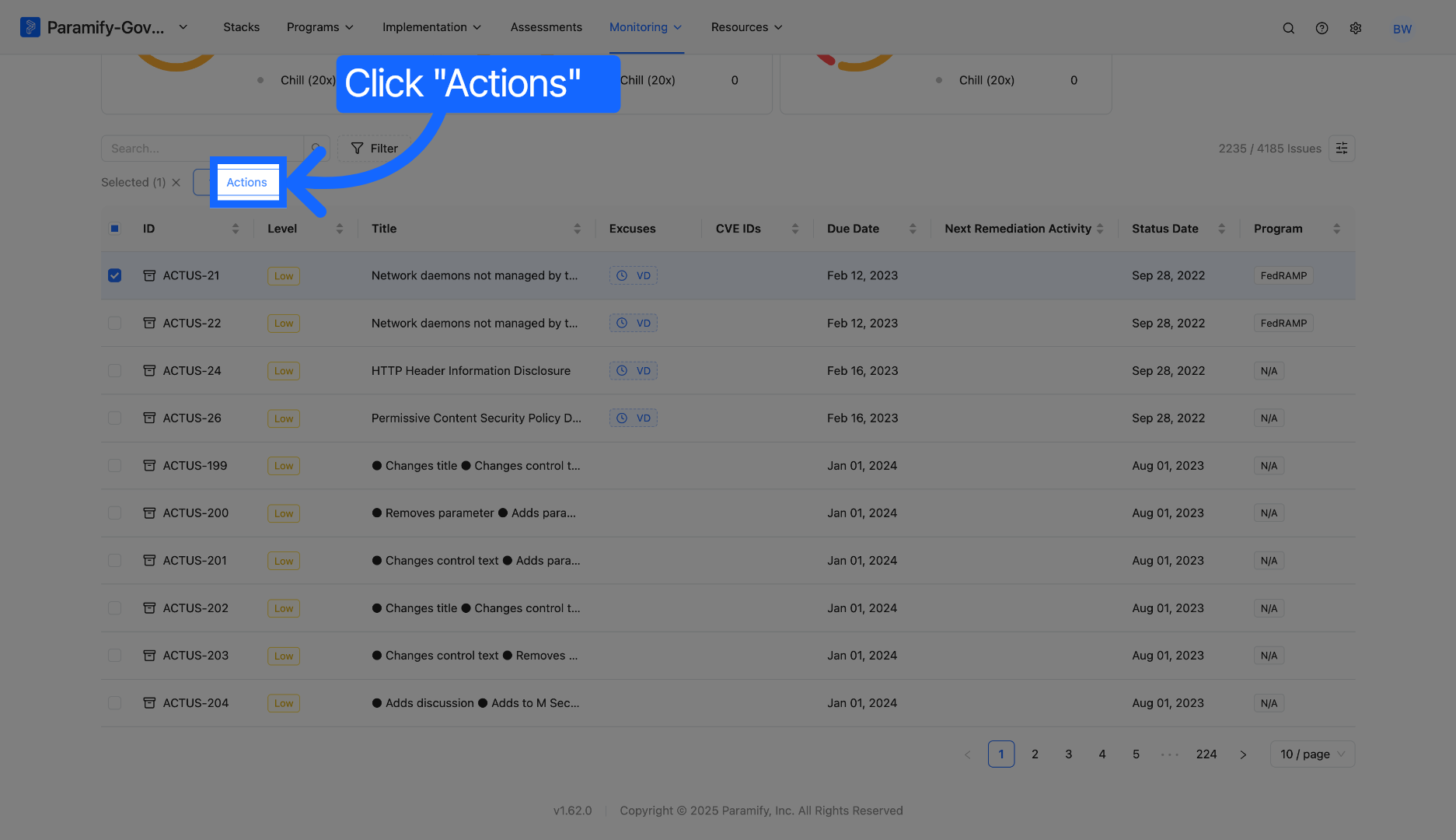Click the archive icon beside ACTUS-22

pyautogui.click(x=149, y=323)
